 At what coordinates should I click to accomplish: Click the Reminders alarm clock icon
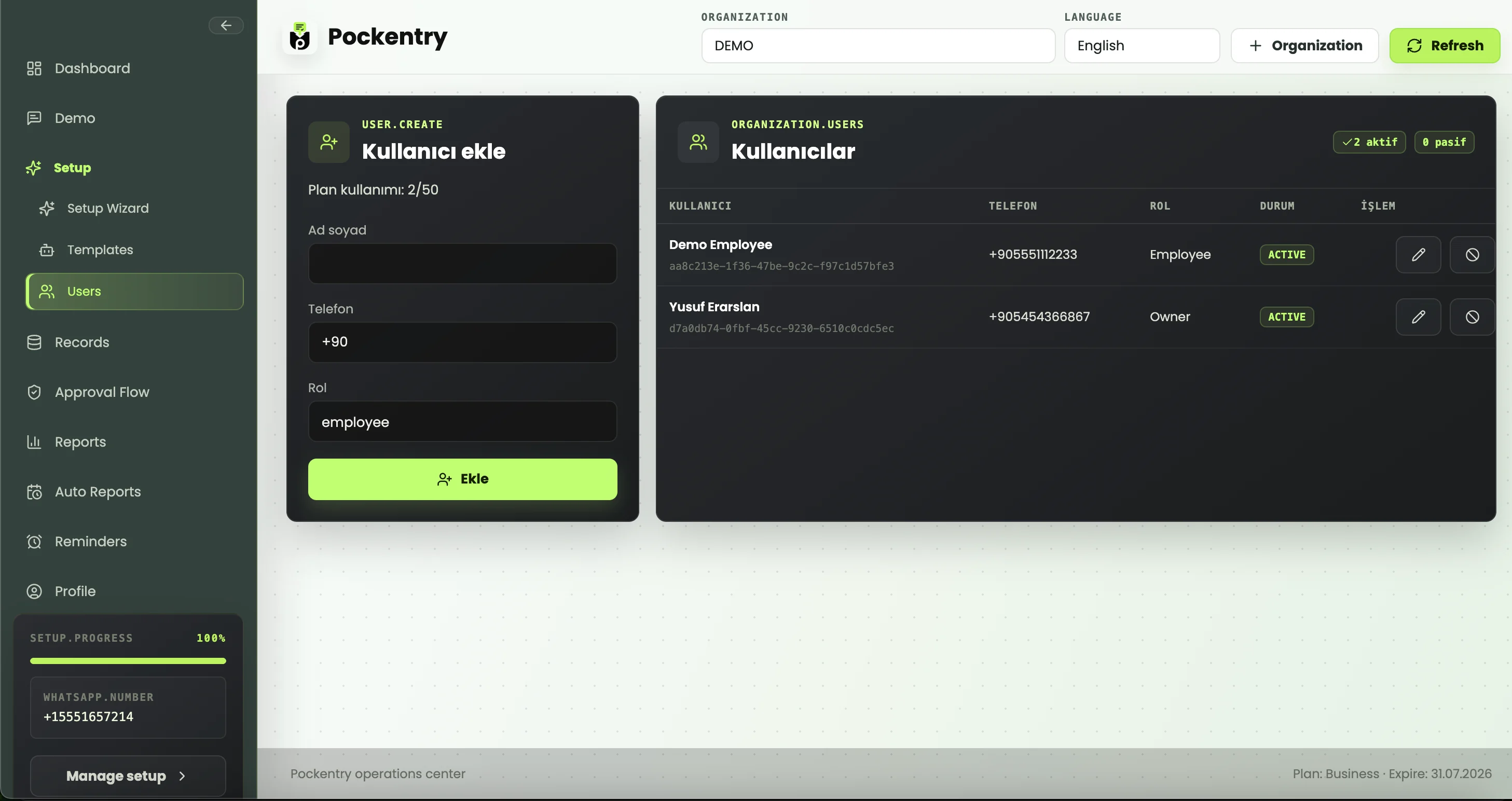pyautogui.click(x=34, y=542)
